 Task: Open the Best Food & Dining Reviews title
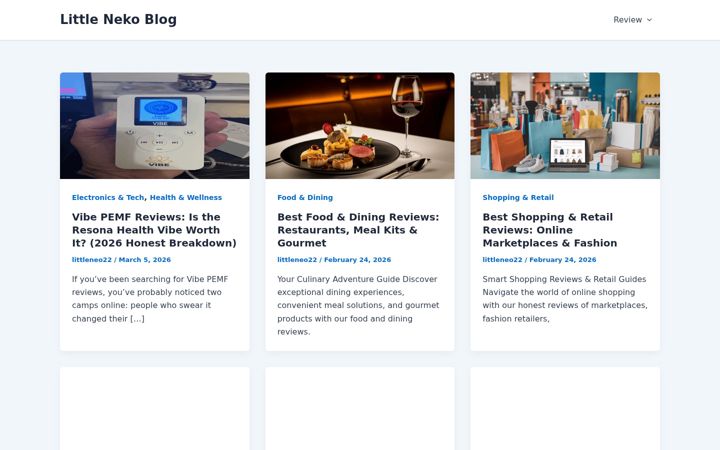coord(358,230)
